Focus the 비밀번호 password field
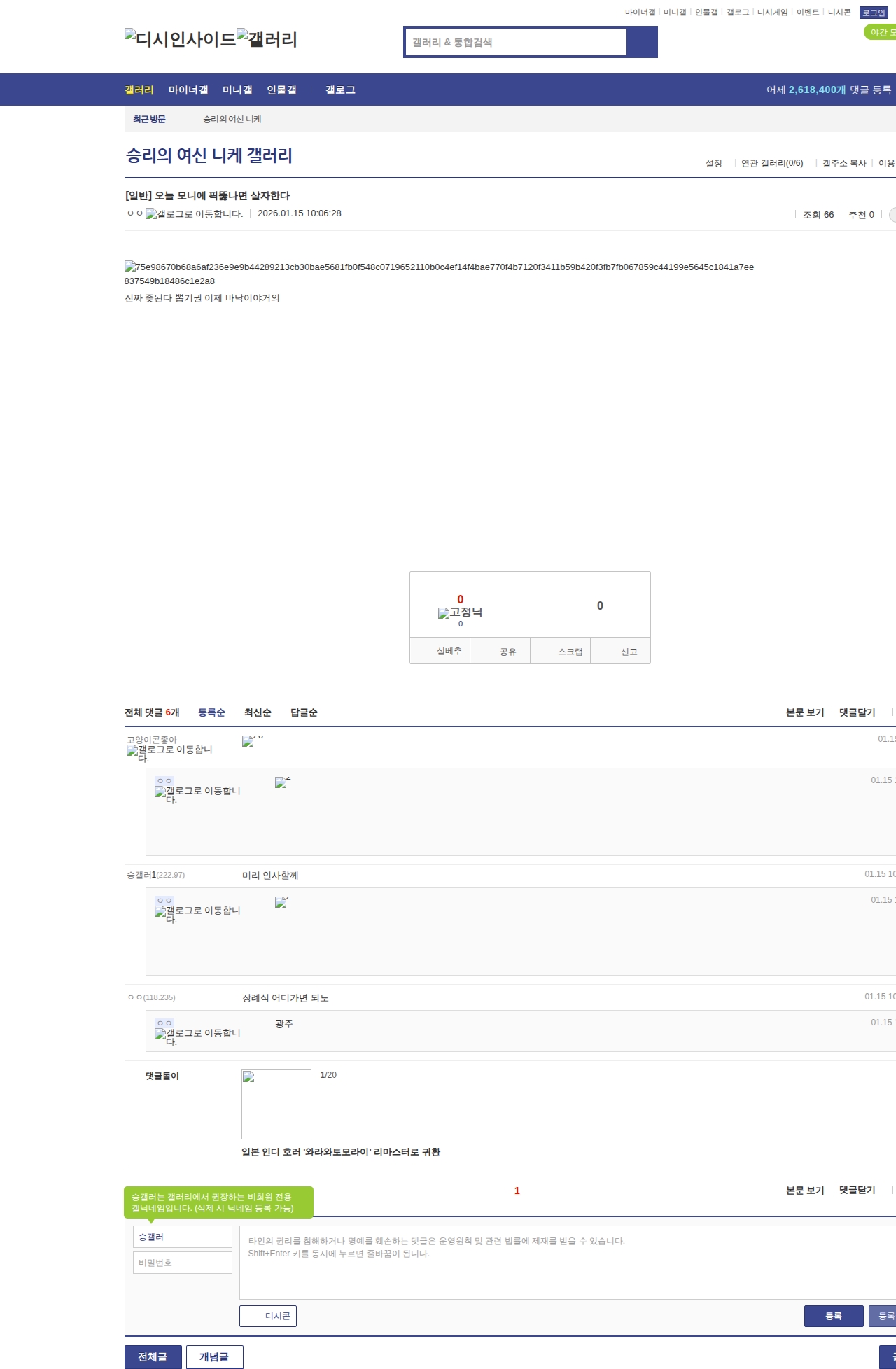 coord(183,1263)
